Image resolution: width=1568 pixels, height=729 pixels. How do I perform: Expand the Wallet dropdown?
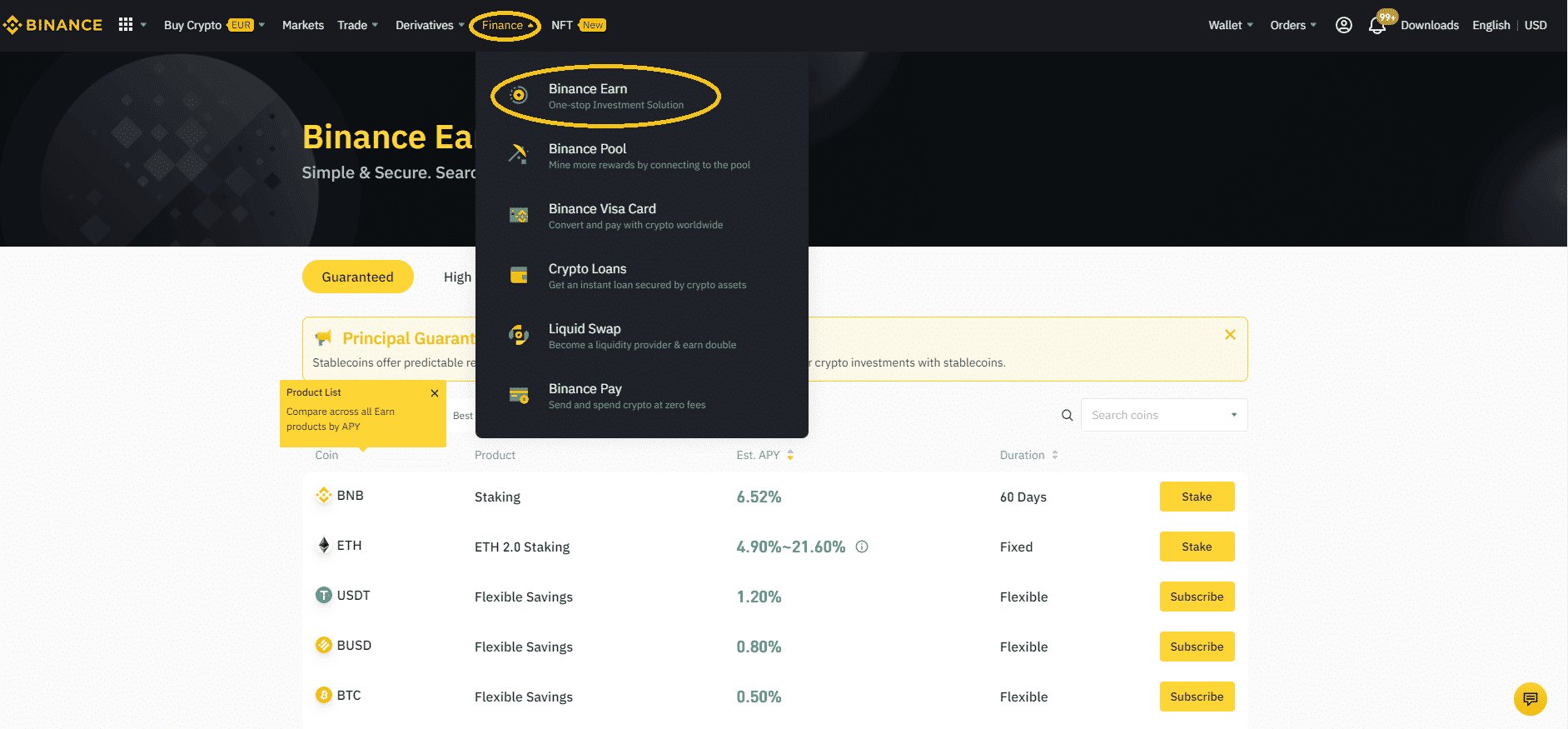[x=1230, y=25]
